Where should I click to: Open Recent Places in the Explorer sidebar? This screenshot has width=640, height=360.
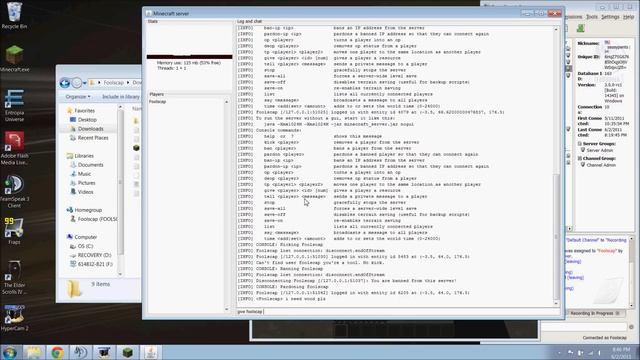pos(93,138)
